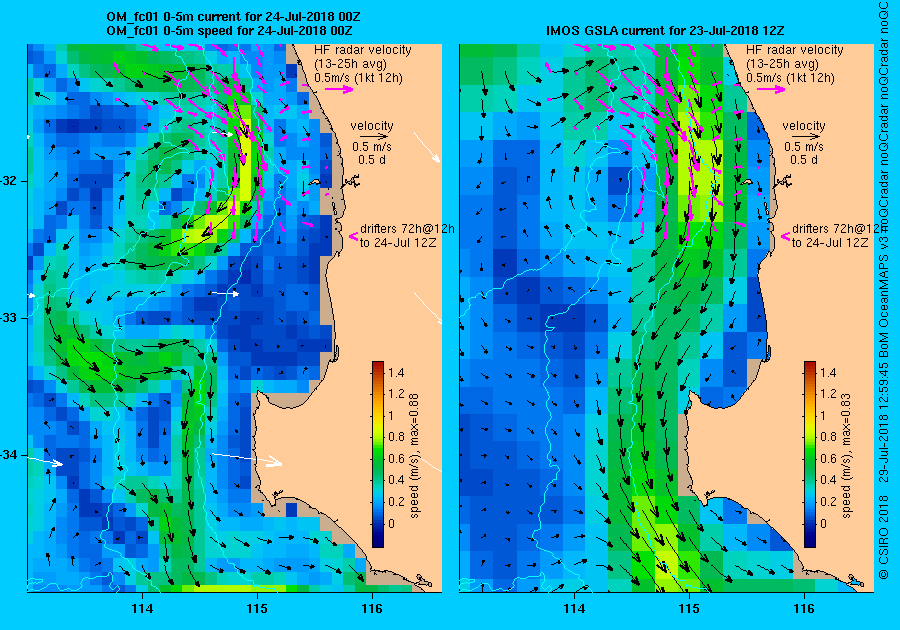The height and width of the screenshot is (630, 900).
Task: Click 'velocity' legend label on right map
Action: pos(804,126)
